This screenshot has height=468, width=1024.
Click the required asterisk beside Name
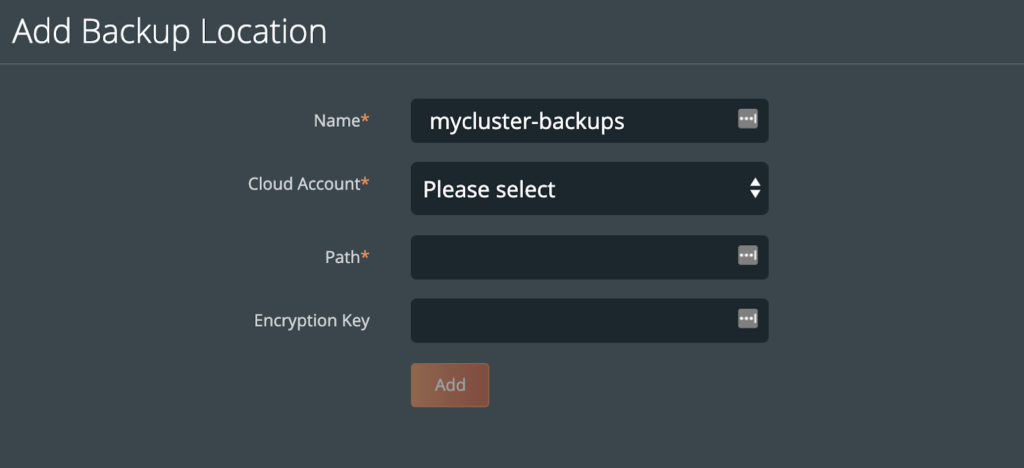[x=365, y=120]
